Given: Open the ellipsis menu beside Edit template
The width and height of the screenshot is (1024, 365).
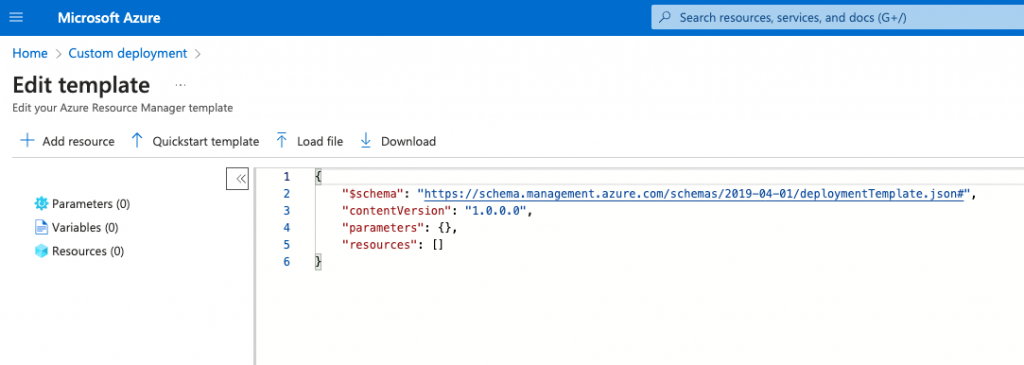Looking at the screenshot, I should tap(181, 85).
